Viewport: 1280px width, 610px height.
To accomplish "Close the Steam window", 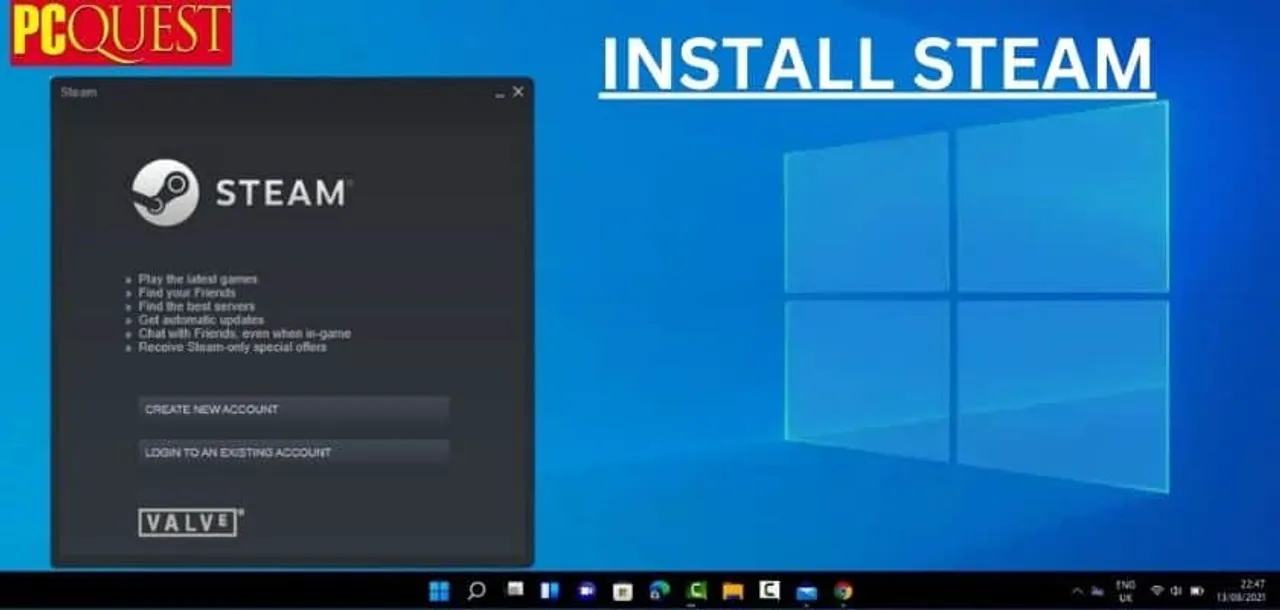I will point(518,92).
